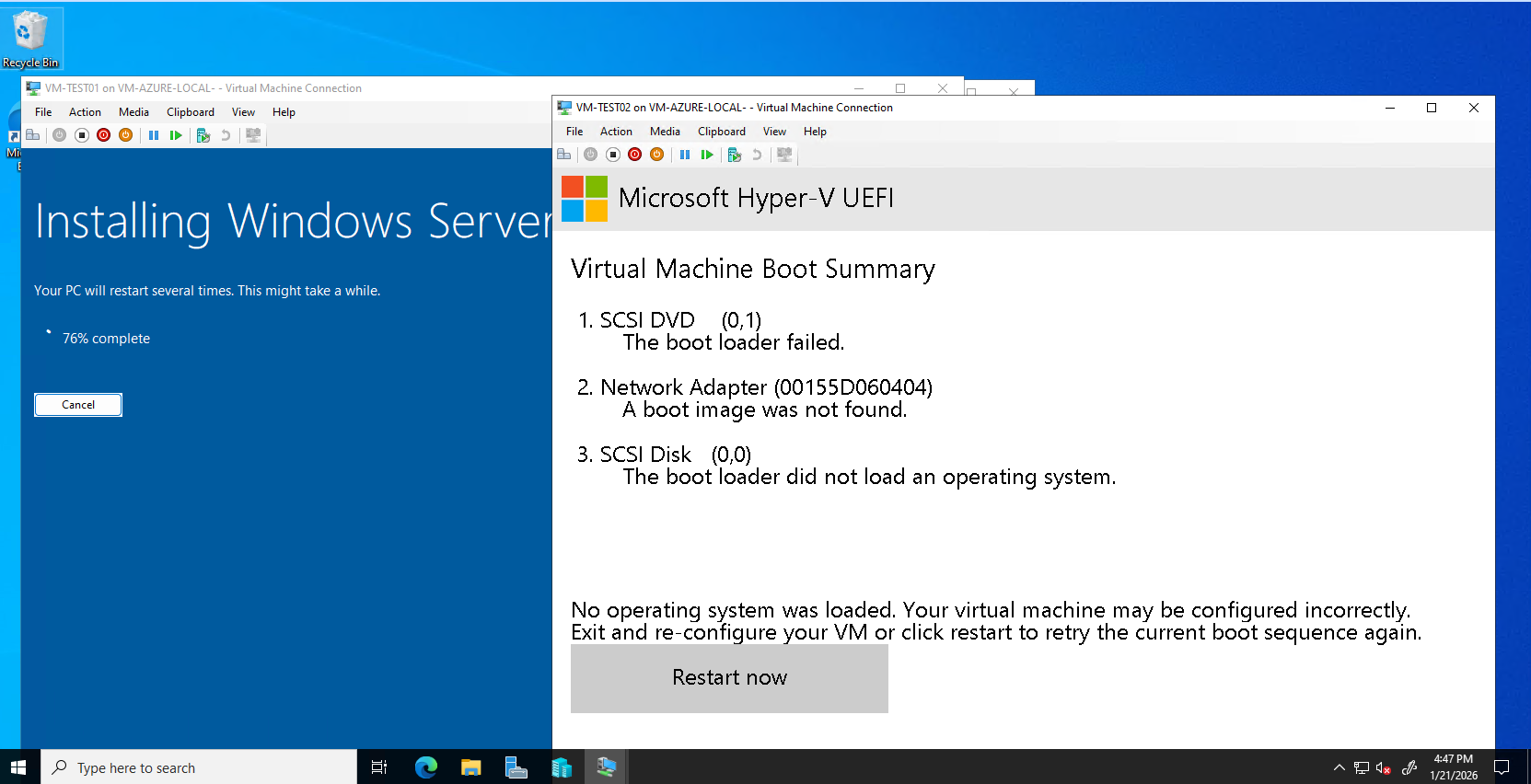
Task: Open the Media menu in VM-TEST02 window
Action: click(665, 132)
